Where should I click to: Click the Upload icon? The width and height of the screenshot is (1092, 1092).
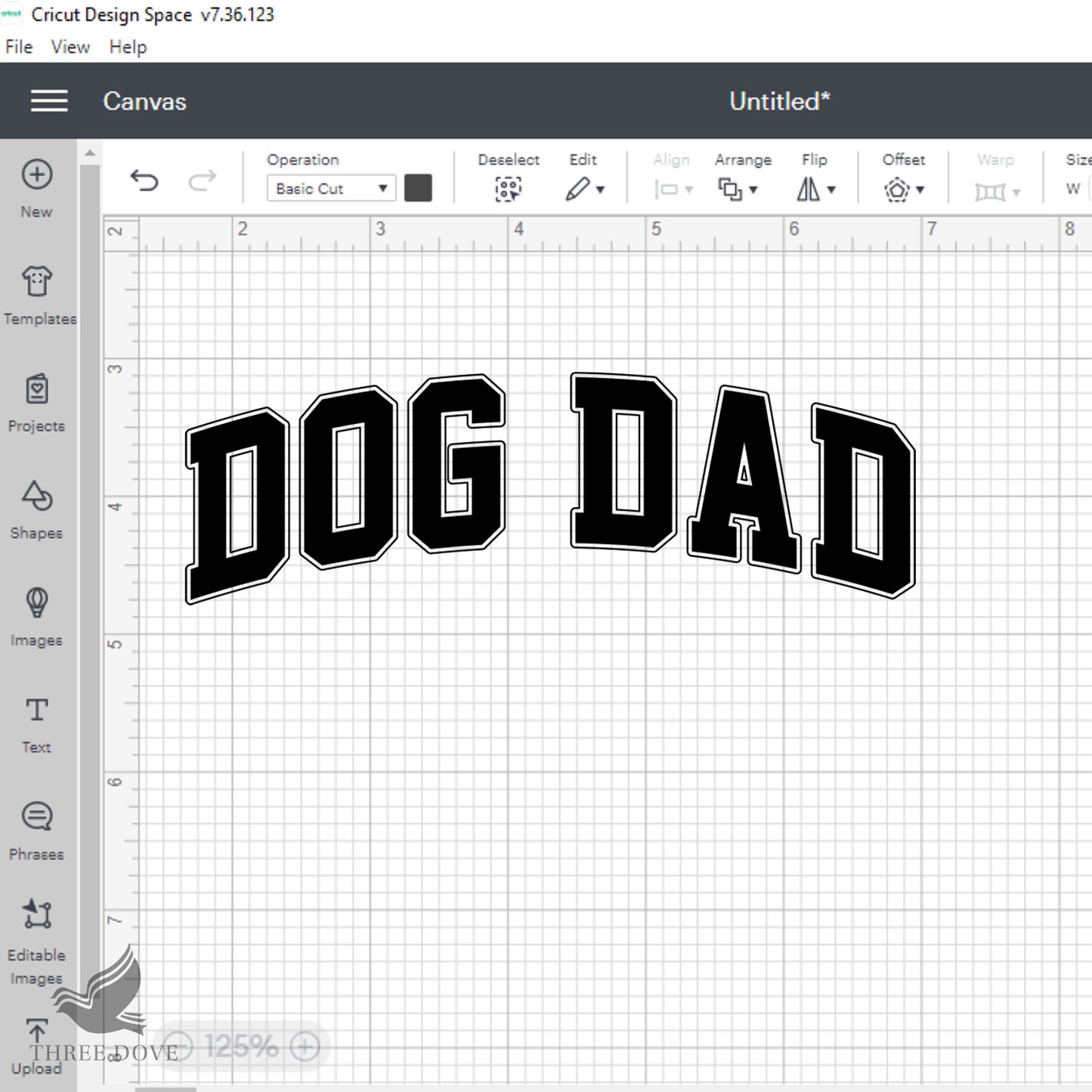pyautogui.click(x=36, y=1032)
